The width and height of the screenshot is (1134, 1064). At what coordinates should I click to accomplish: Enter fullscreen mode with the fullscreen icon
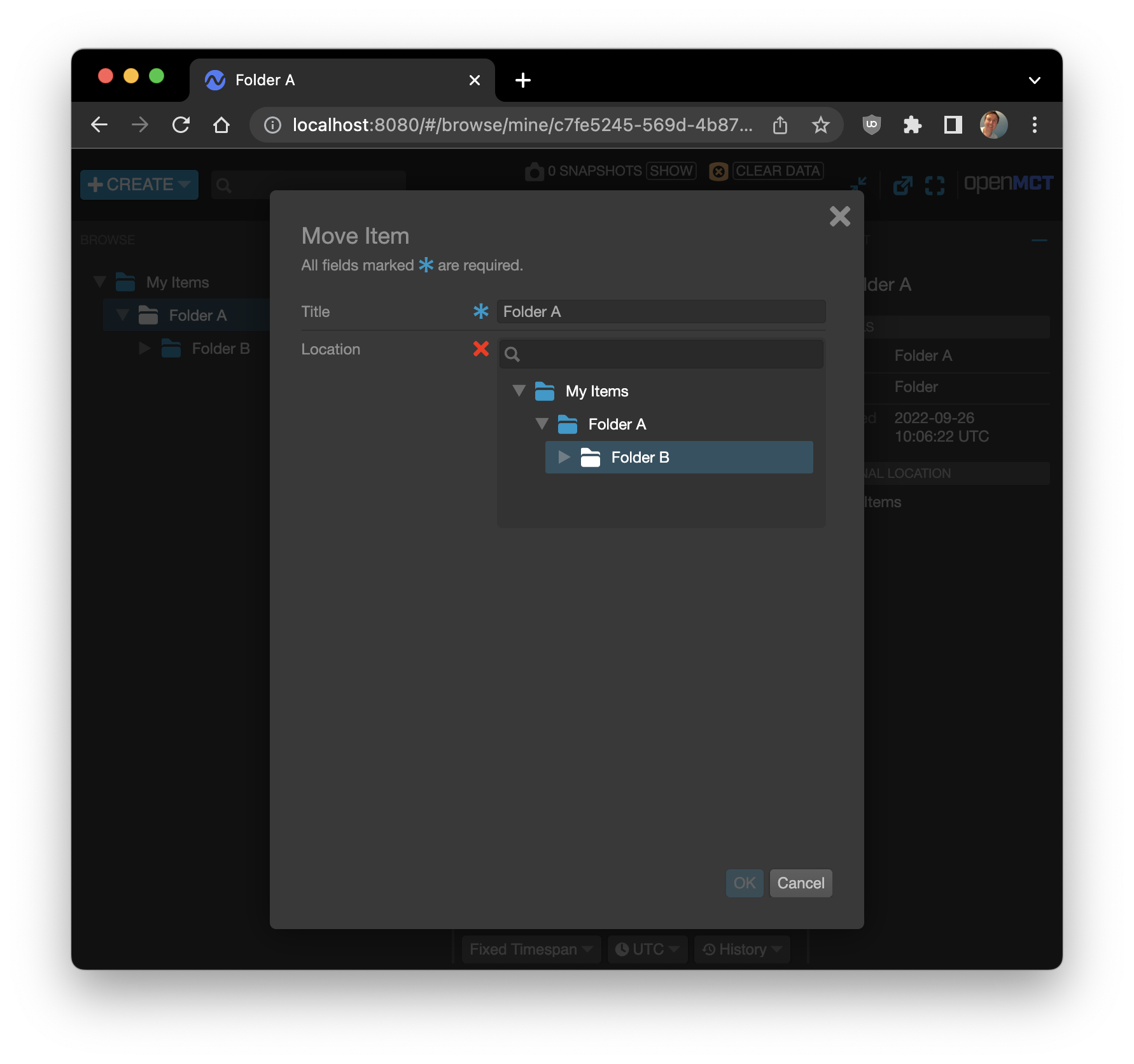[x=935, y=185]
